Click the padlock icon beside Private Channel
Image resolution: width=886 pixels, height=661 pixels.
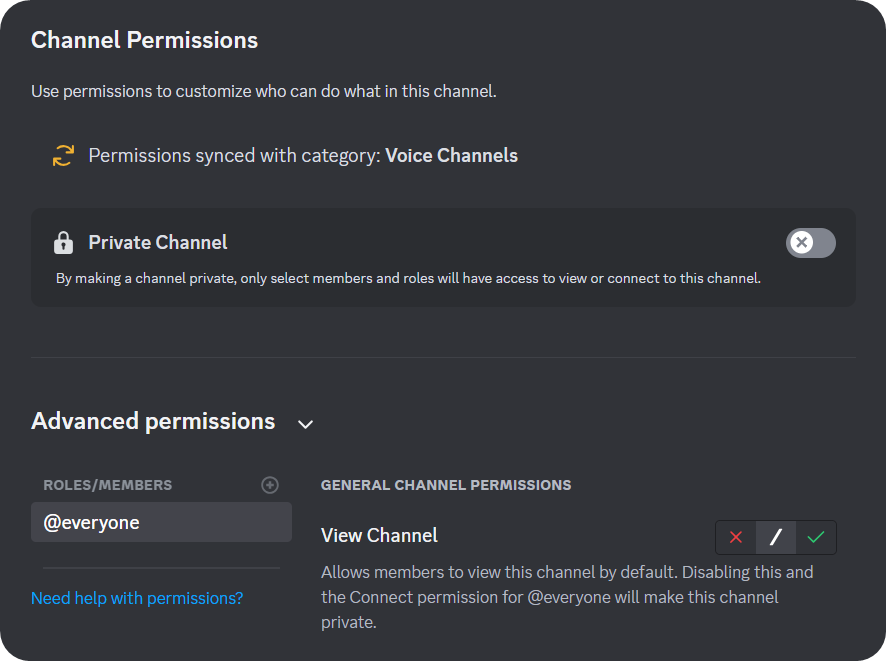[64, 242]
